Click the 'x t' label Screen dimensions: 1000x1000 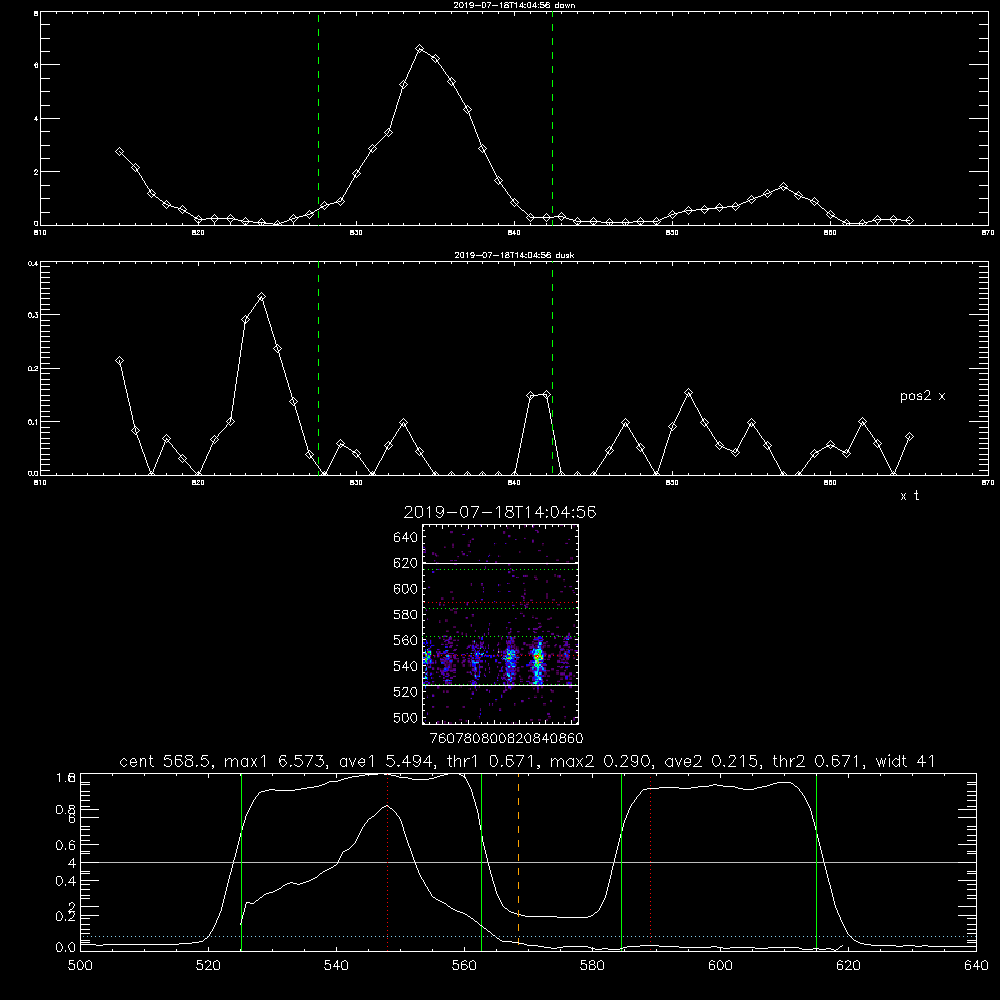click(x=909, y=496)
